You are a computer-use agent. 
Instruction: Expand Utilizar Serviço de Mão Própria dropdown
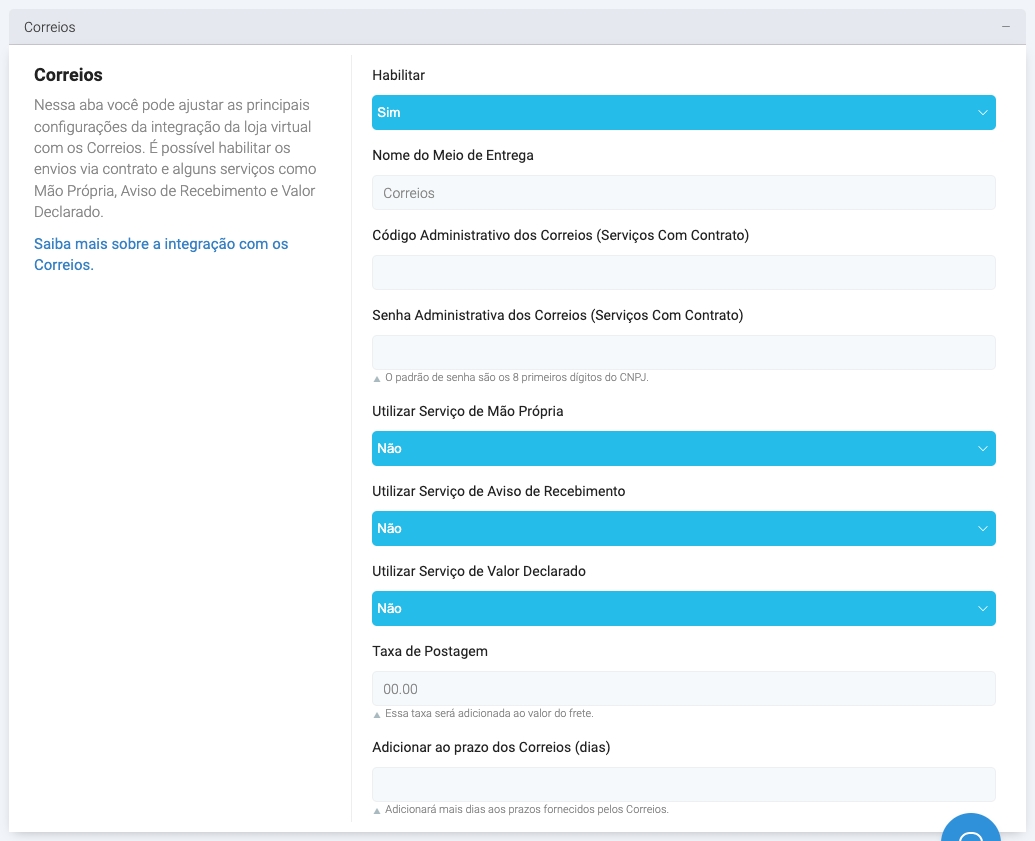click(x=683, y=449)
